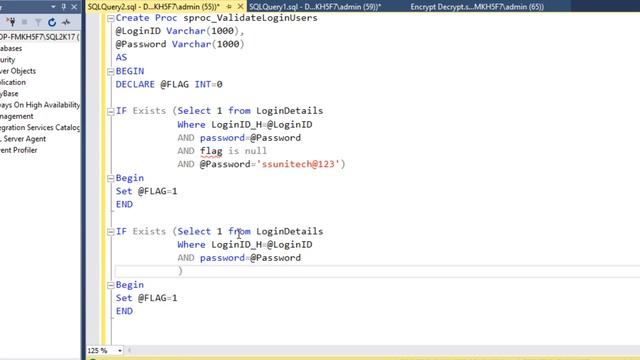Select the XEvent Profiler node
The image size is (640, 360).
[x=19, y=150]
